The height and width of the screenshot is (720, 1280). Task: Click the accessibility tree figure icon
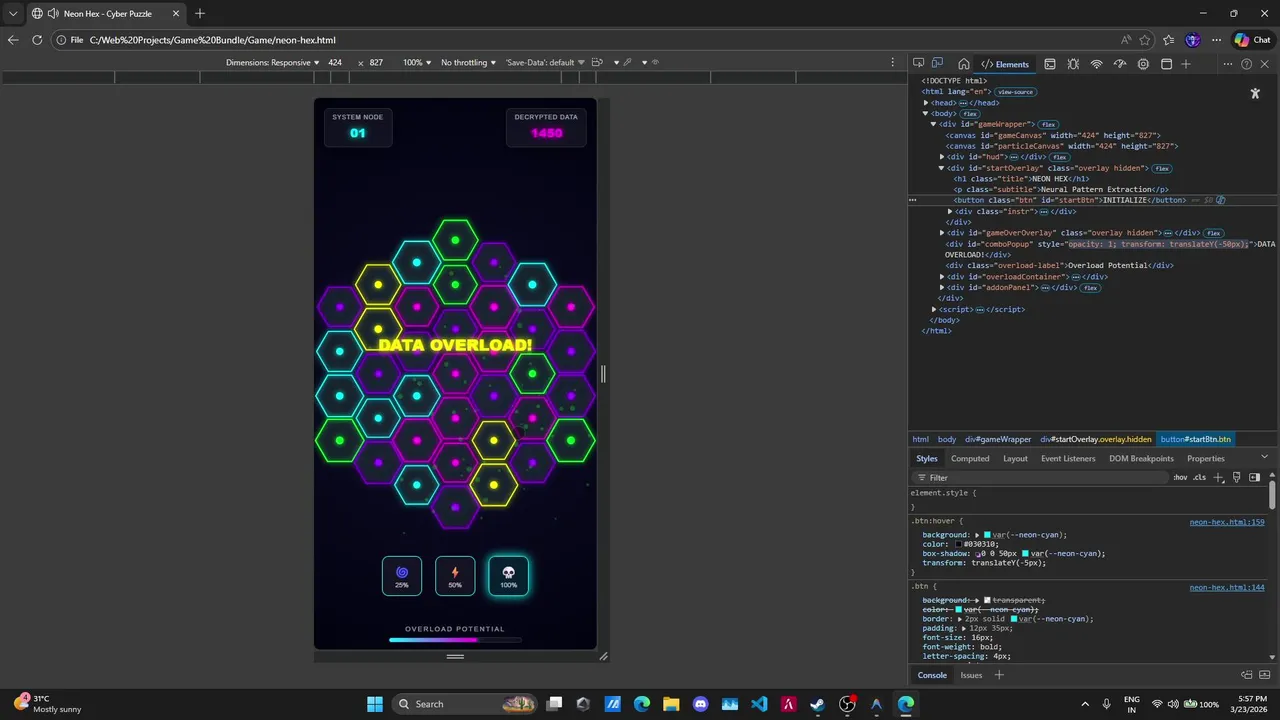coord(1255,93)
